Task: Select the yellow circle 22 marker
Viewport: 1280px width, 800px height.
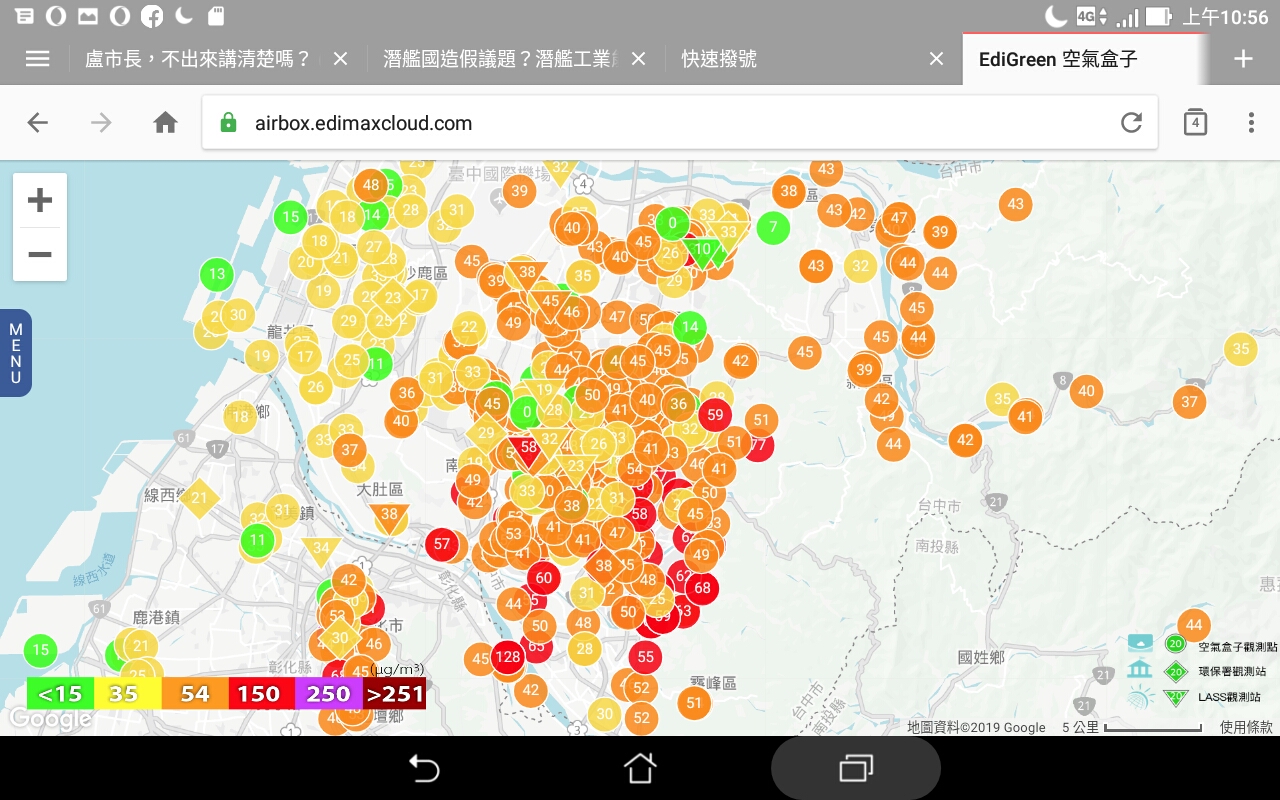Action: click(469, 327)
